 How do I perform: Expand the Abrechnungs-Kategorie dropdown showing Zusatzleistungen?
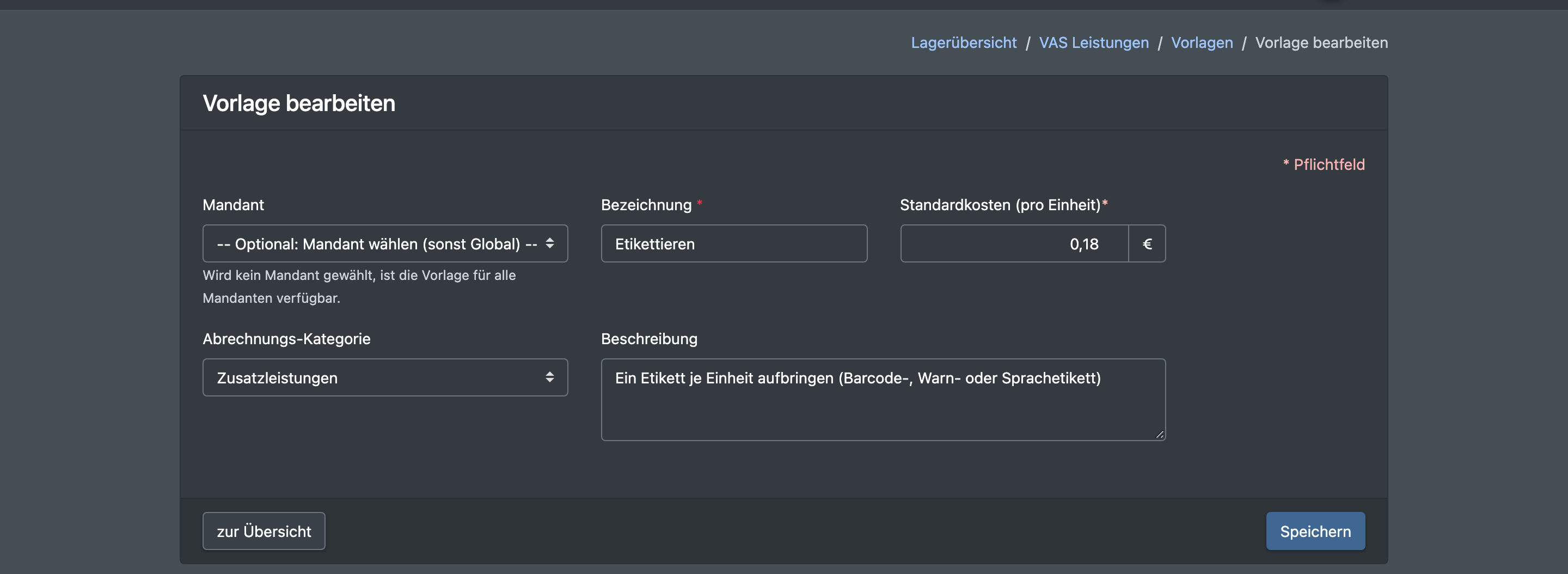tap(385, 377)
